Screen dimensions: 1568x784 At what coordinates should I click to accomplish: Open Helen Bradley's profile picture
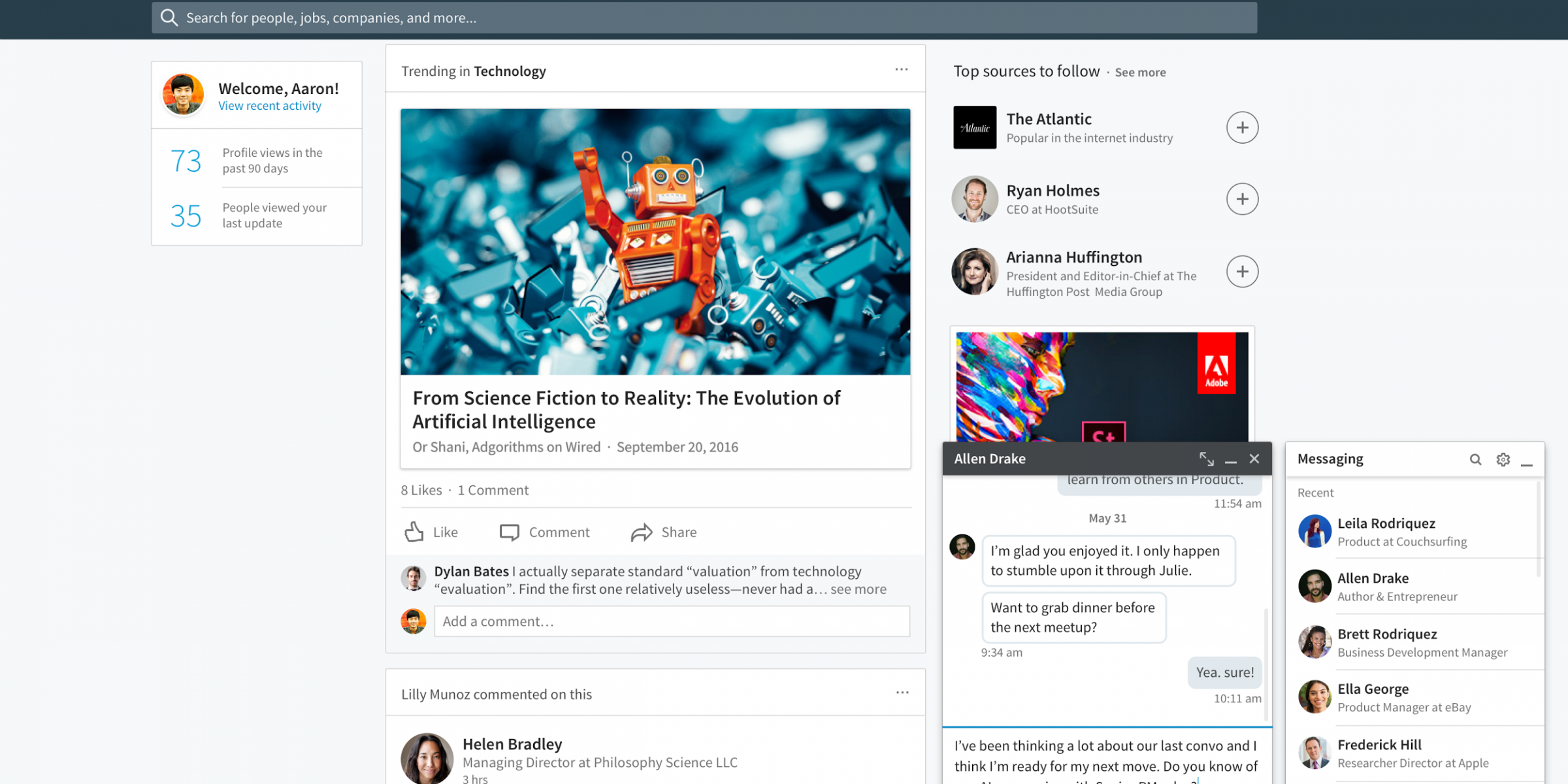[x=427, y=759]
